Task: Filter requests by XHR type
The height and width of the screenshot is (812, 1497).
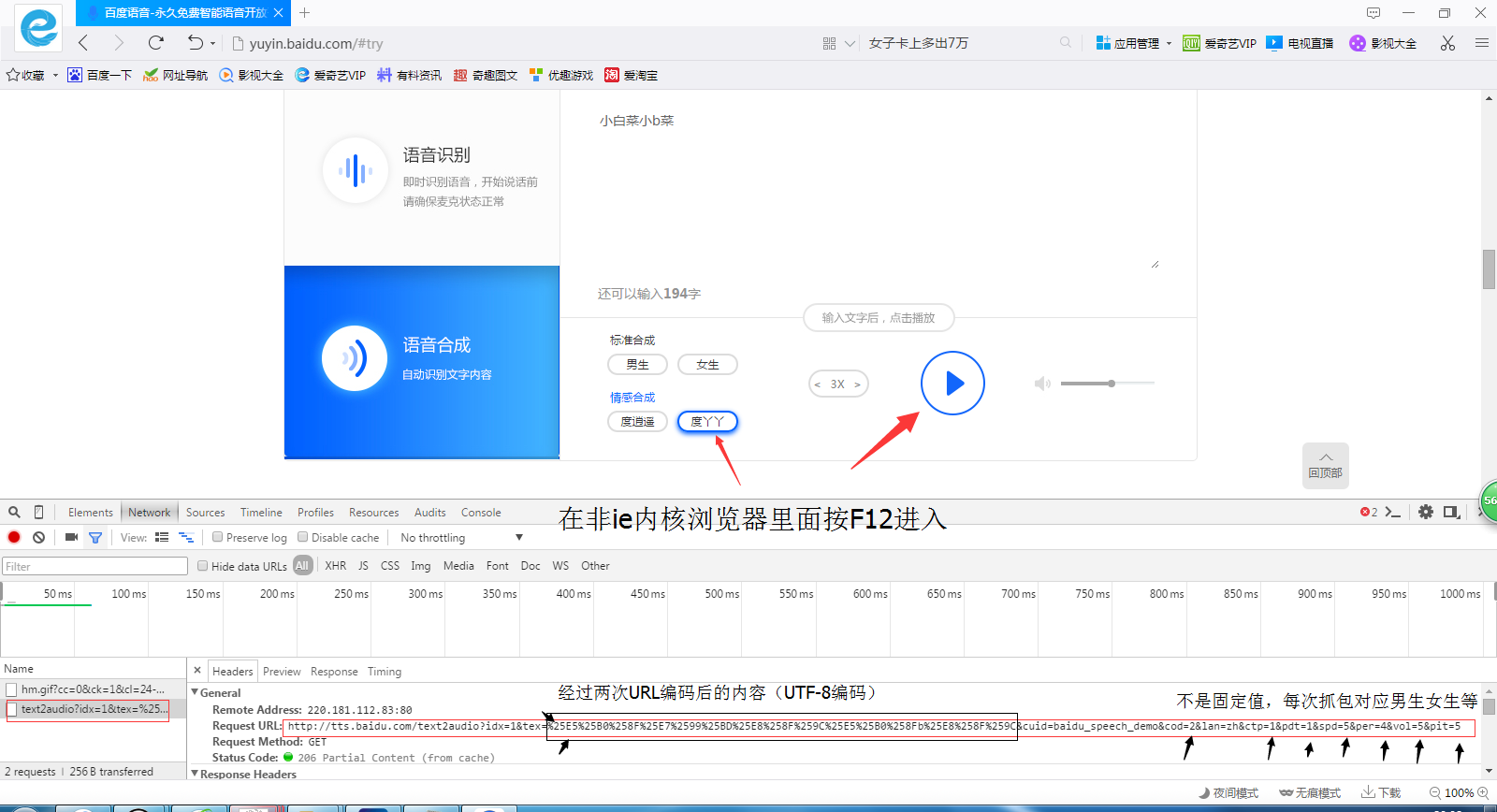Action: point(335,565)
